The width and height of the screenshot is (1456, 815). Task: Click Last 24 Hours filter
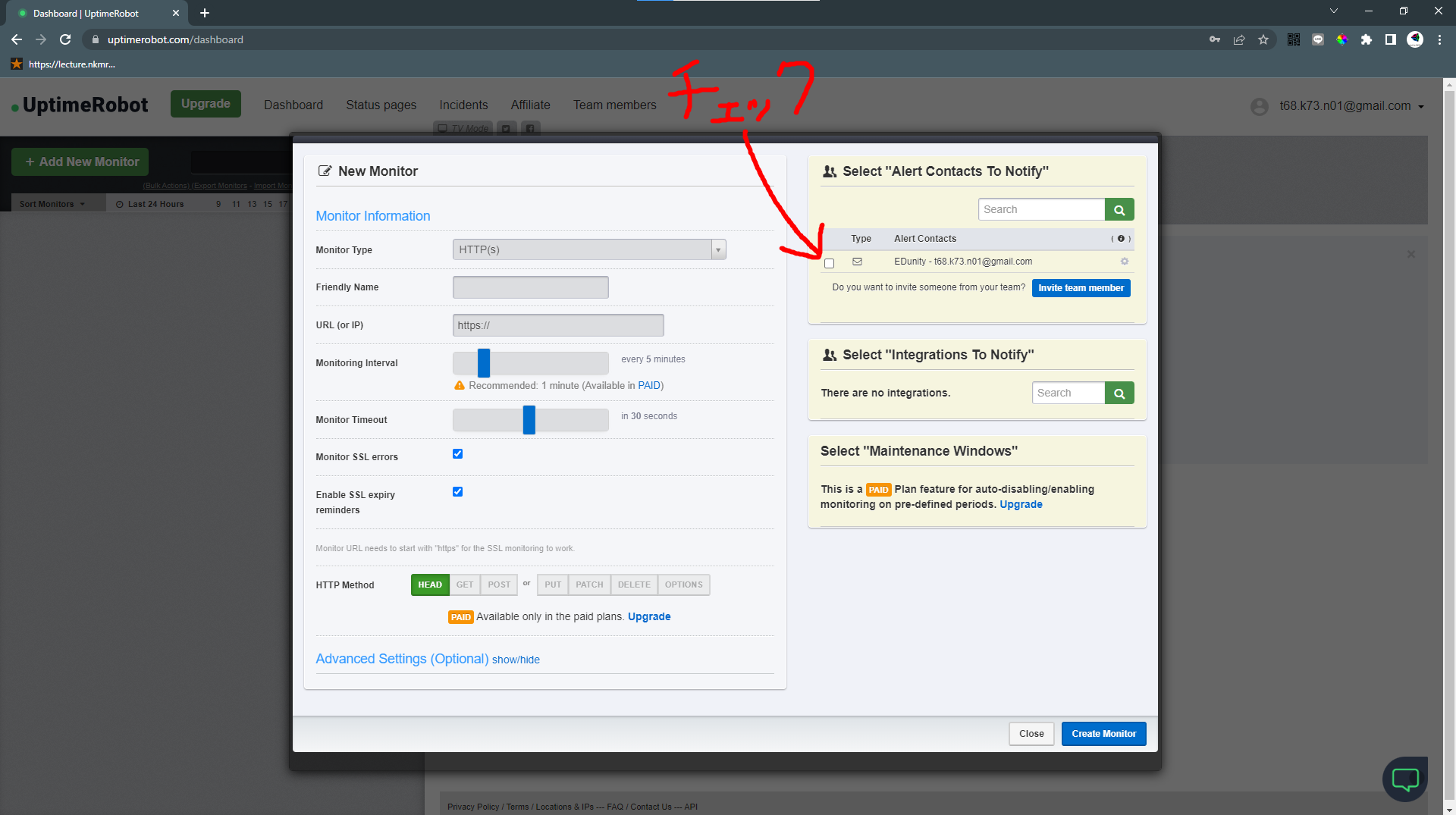coord(149,204)
